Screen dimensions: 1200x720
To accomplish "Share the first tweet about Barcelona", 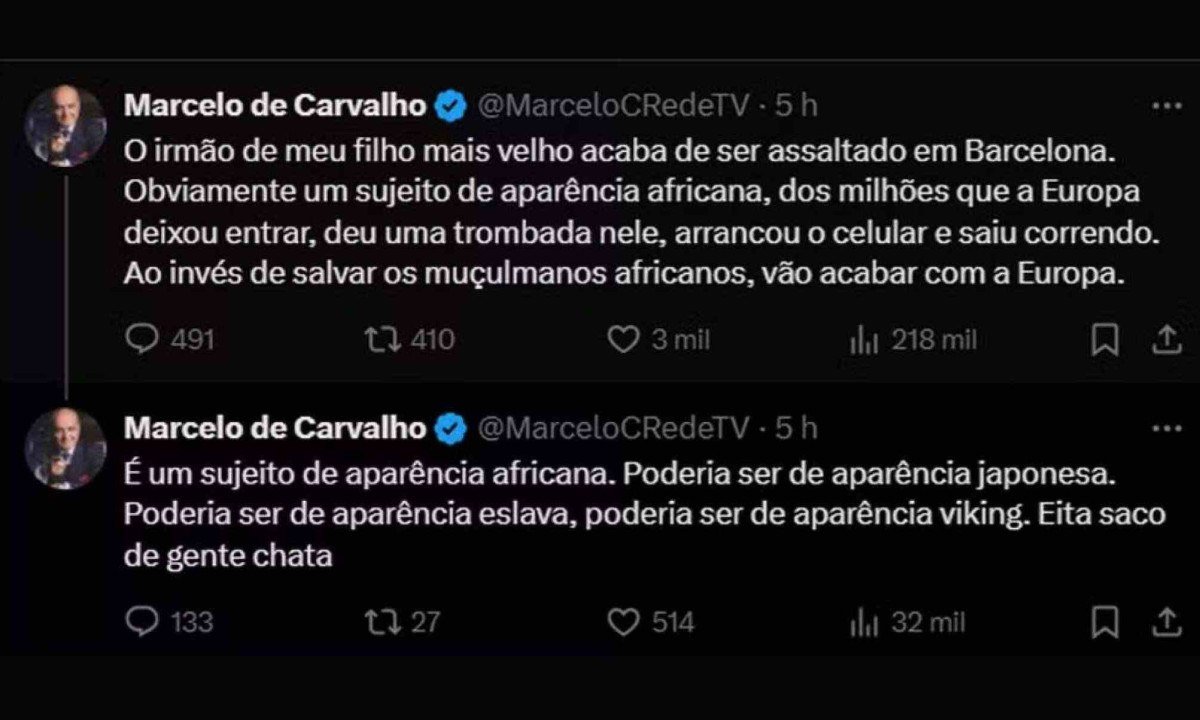I will pyautogui.click(x=1166, y=341).
